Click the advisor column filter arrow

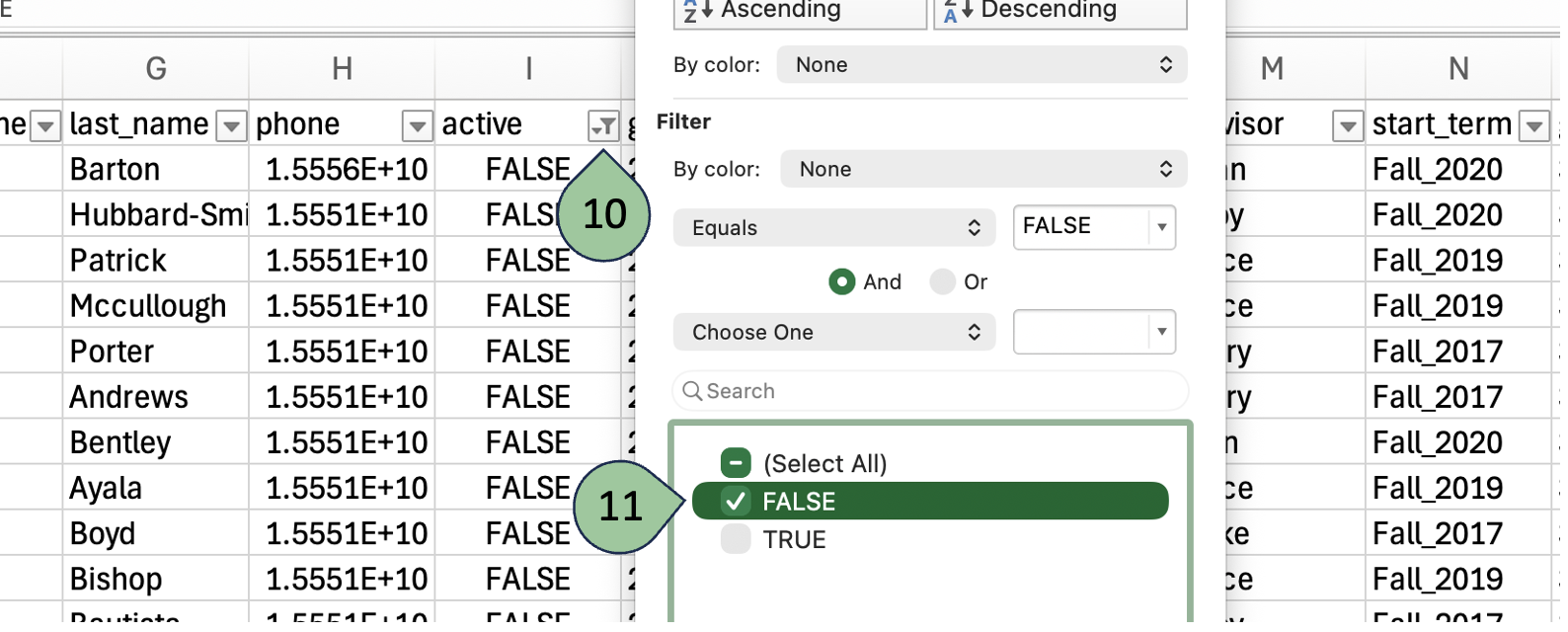coord(1348,126)
